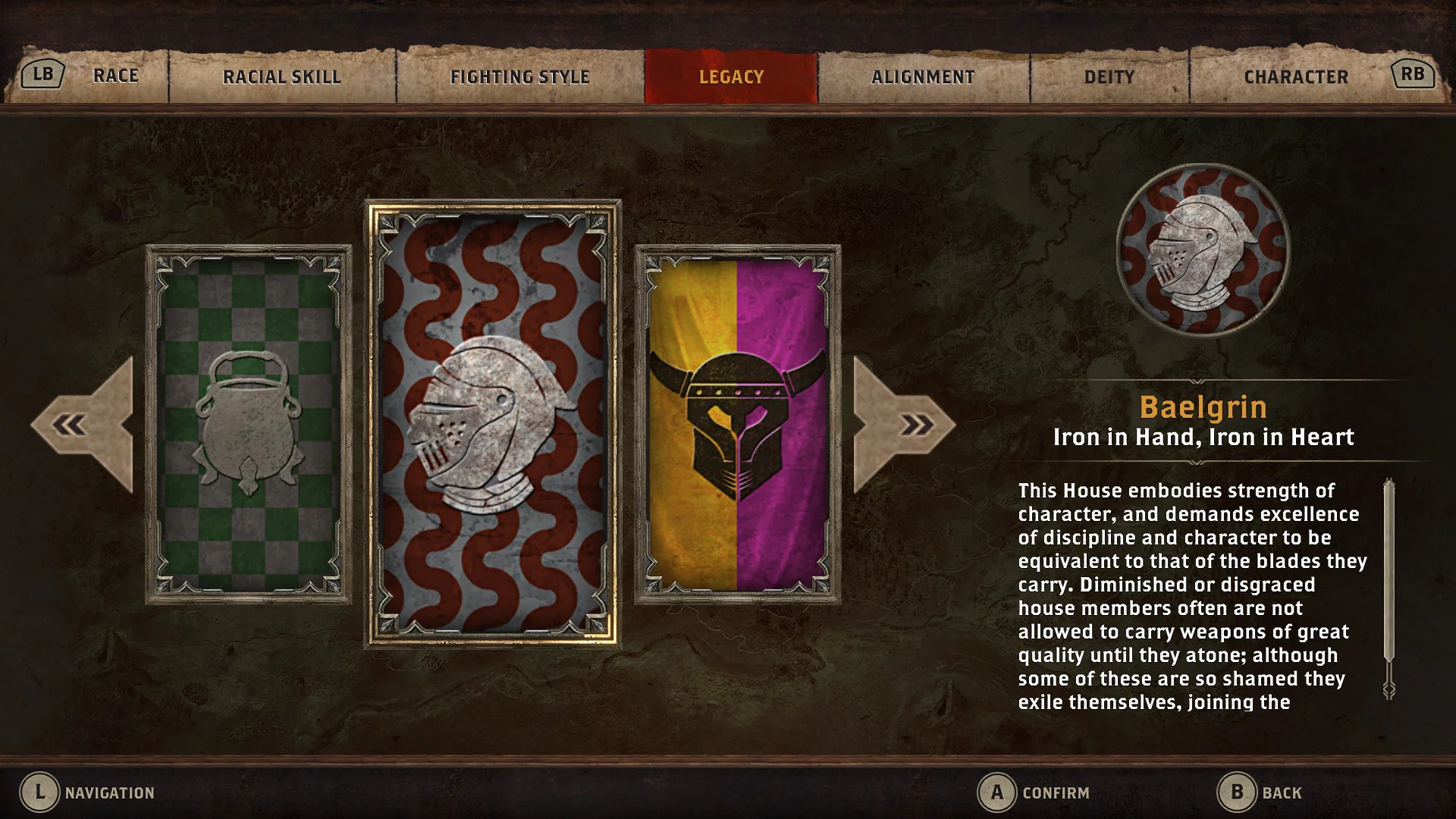Select the Baelgrin knight helmet banner
Screen dimensions: 1456x819
pos(493,424)
